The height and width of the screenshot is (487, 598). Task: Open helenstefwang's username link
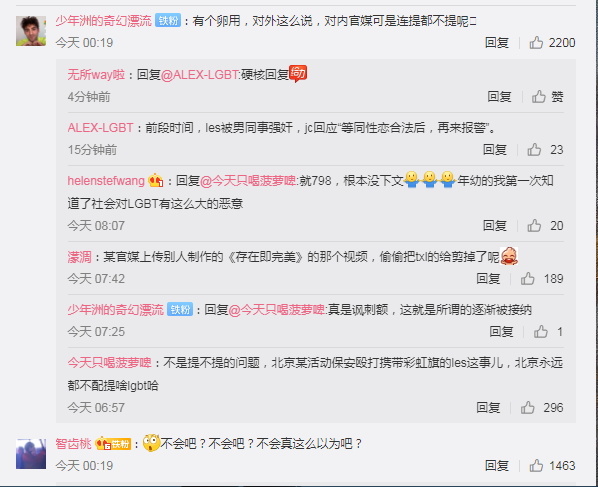pyautogui.click(x=106, y=180)
